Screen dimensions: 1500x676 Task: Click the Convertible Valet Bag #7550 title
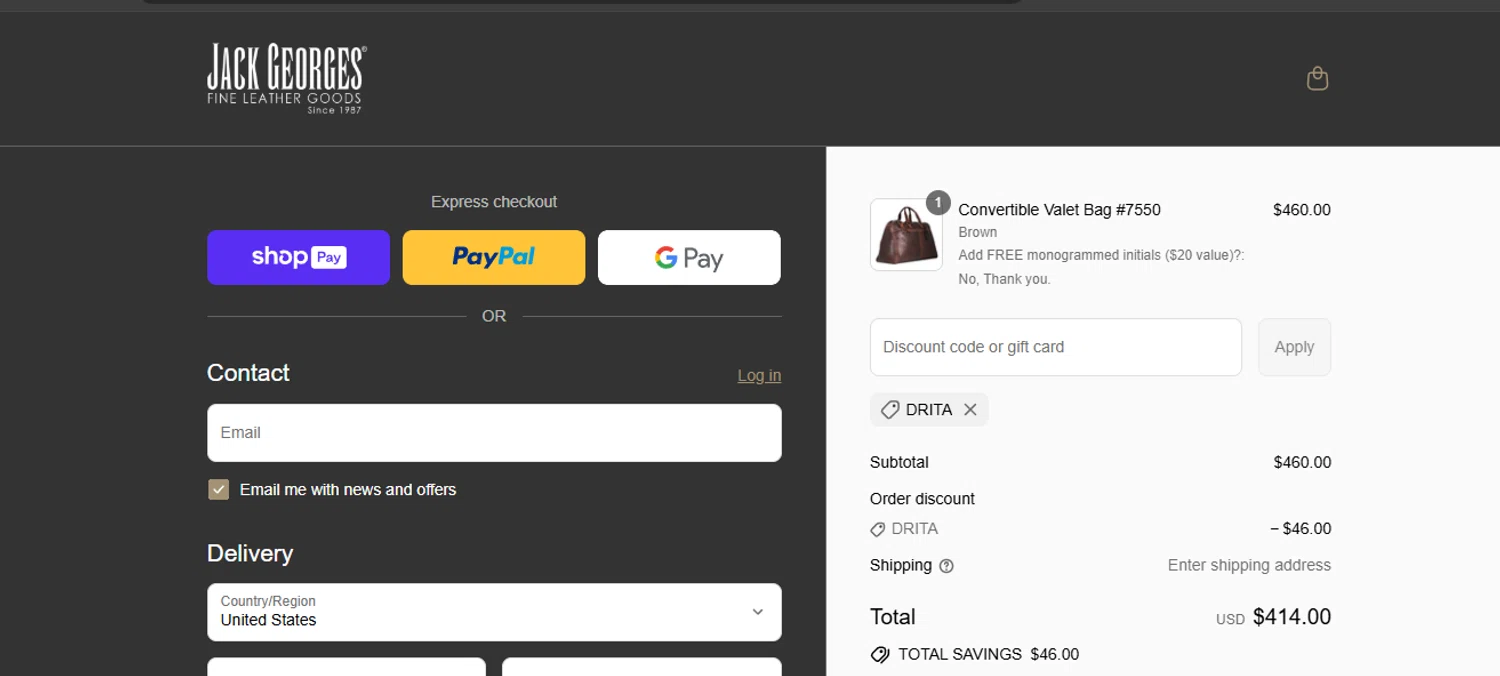(1059, 210)
